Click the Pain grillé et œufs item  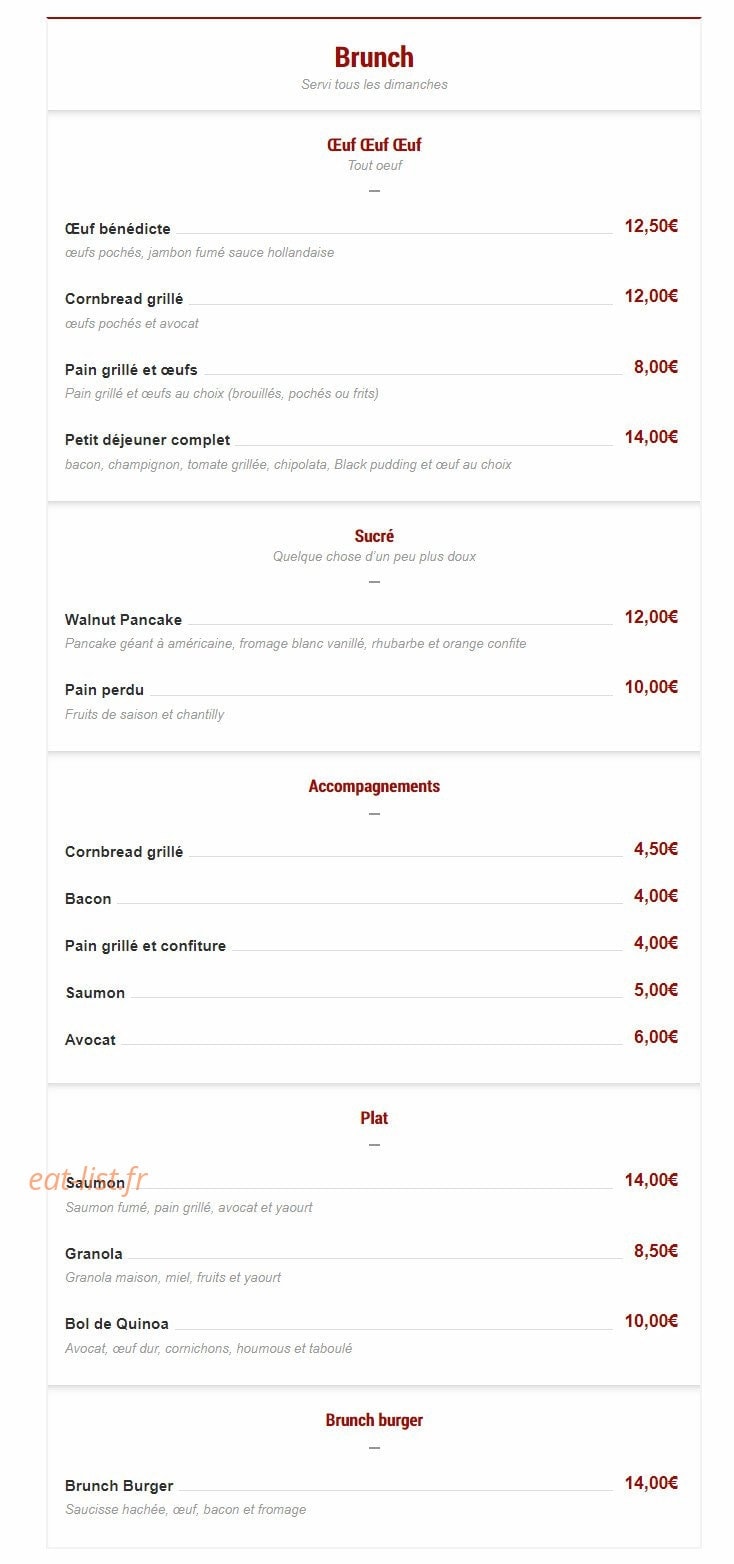click(x=131, y=370)
